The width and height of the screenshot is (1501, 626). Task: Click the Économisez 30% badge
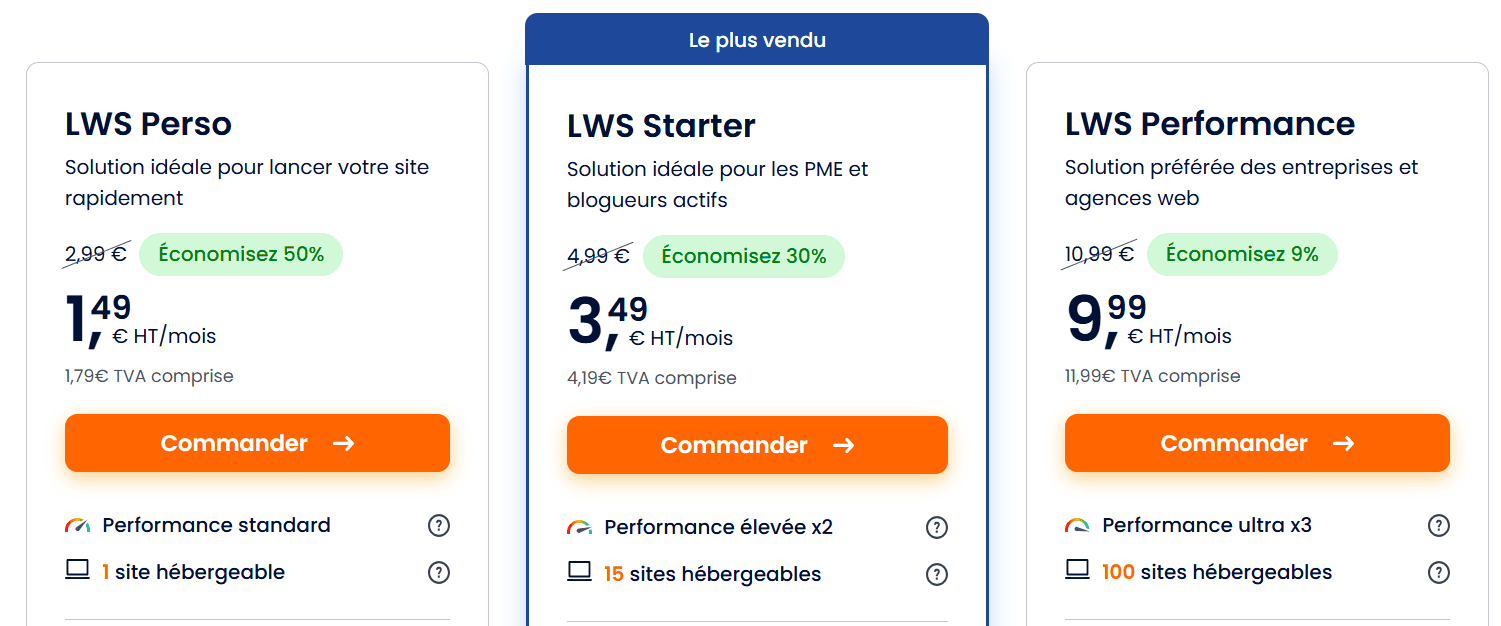743,256
